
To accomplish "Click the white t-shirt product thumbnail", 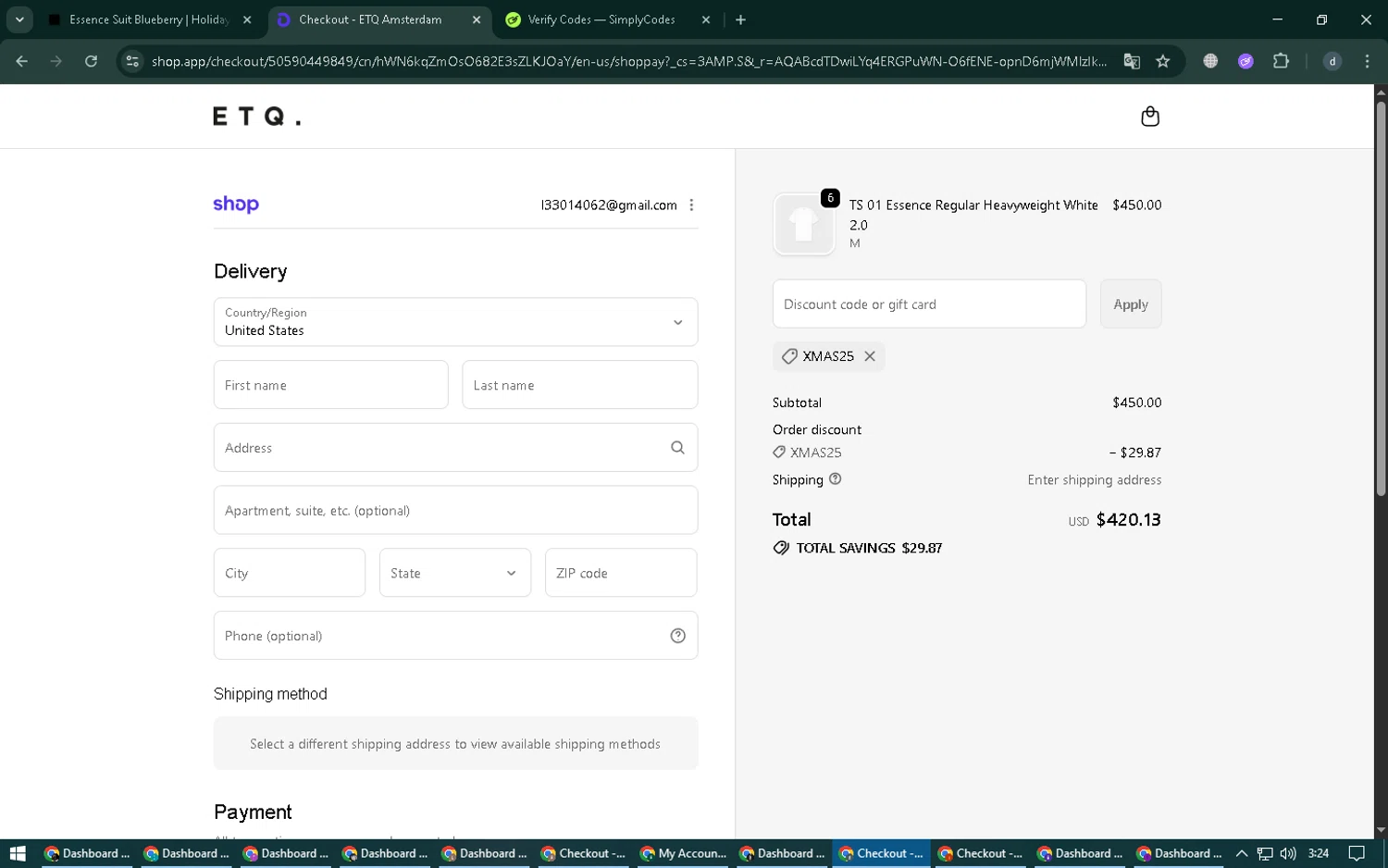I will point(803,224).
